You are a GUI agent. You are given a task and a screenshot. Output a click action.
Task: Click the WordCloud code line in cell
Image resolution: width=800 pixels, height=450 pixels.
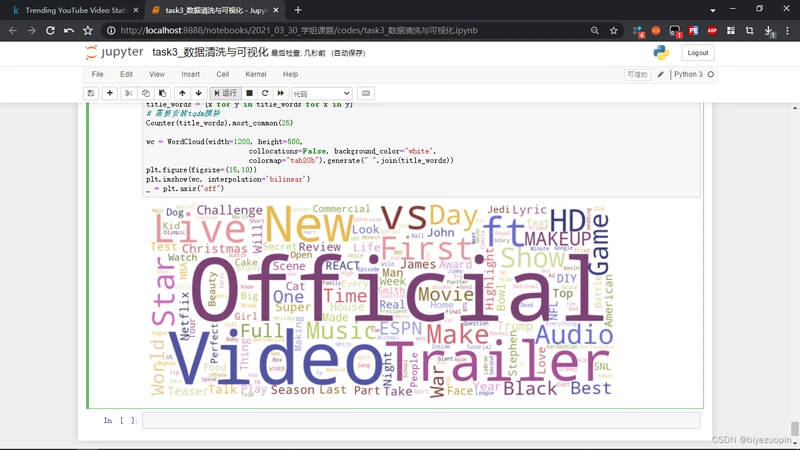(224, 142)
